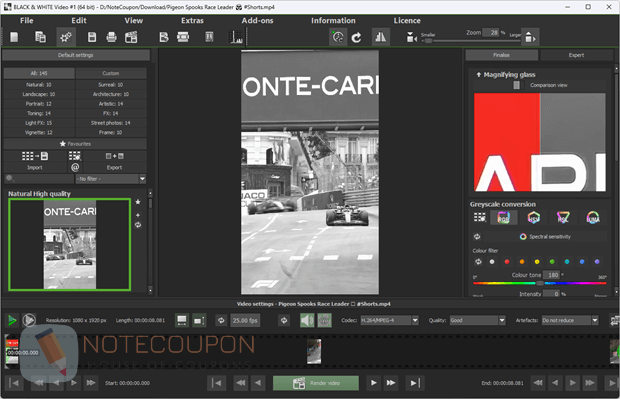
Task: Reset the spectral sensitivity setting
Action: tap(477, 237)
